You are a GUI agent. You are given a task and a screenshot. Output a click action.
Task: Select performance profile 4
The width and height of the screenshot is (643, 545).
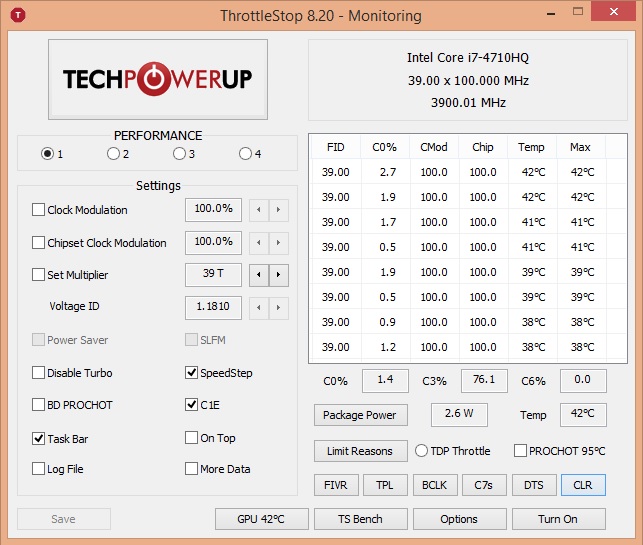tap(245, 154)
